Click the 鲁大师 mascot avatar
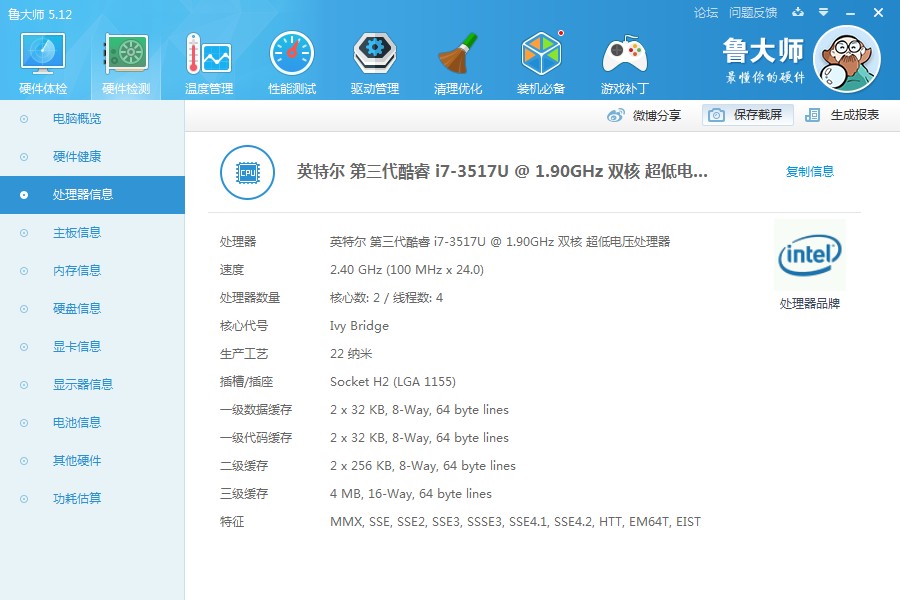Image resolution: width=900 pixels, height=600 pixels. pos(847,59)
